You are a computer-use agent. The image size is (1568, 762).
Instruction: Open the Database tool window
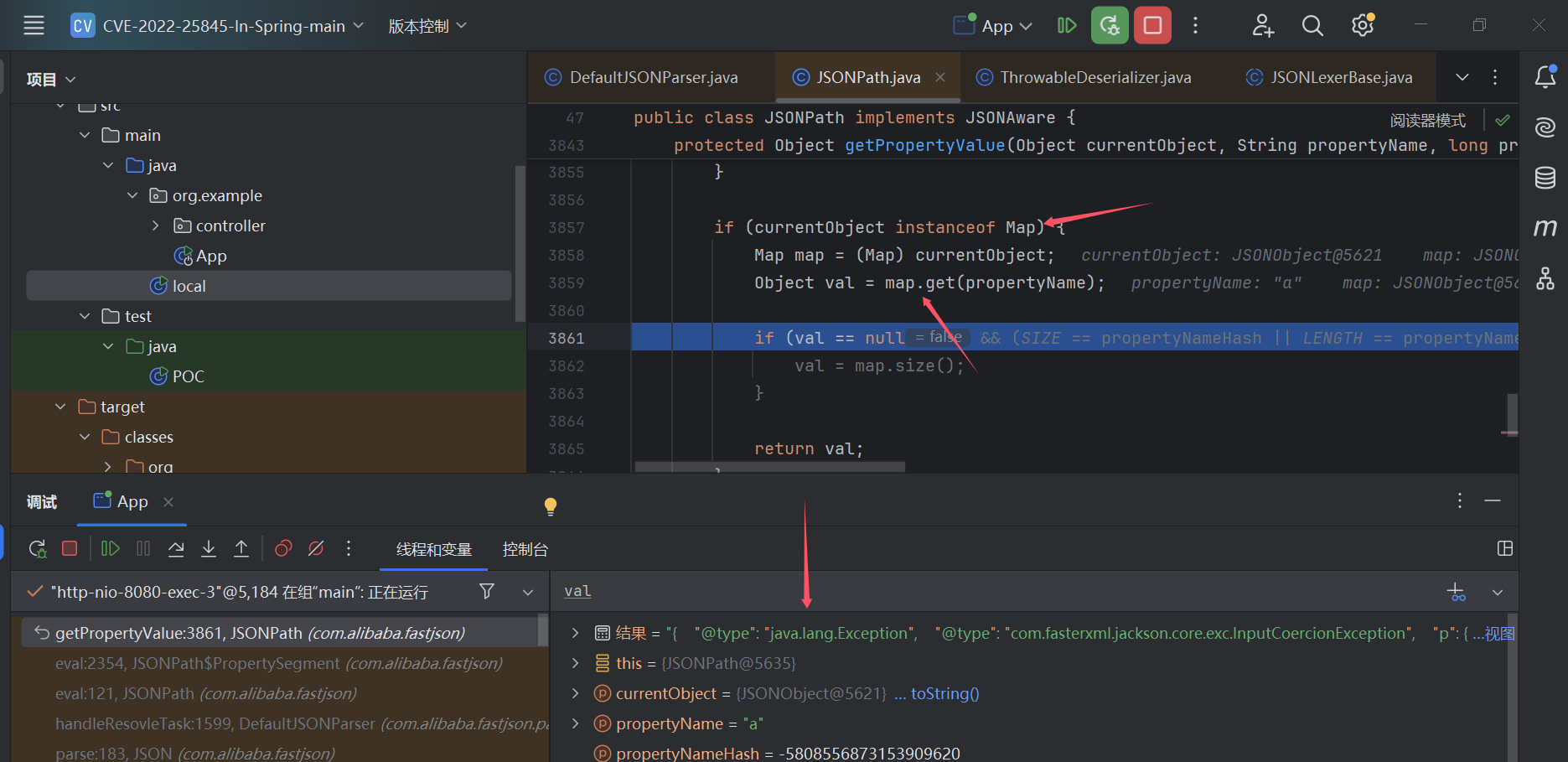click(1545, 178)
